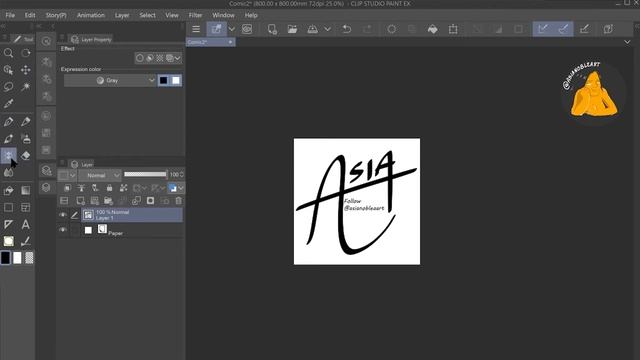Screen dimensions: 640x360
Task: Select the Ruler tool (triangle icon)
Action: click(x=8, y=224)
